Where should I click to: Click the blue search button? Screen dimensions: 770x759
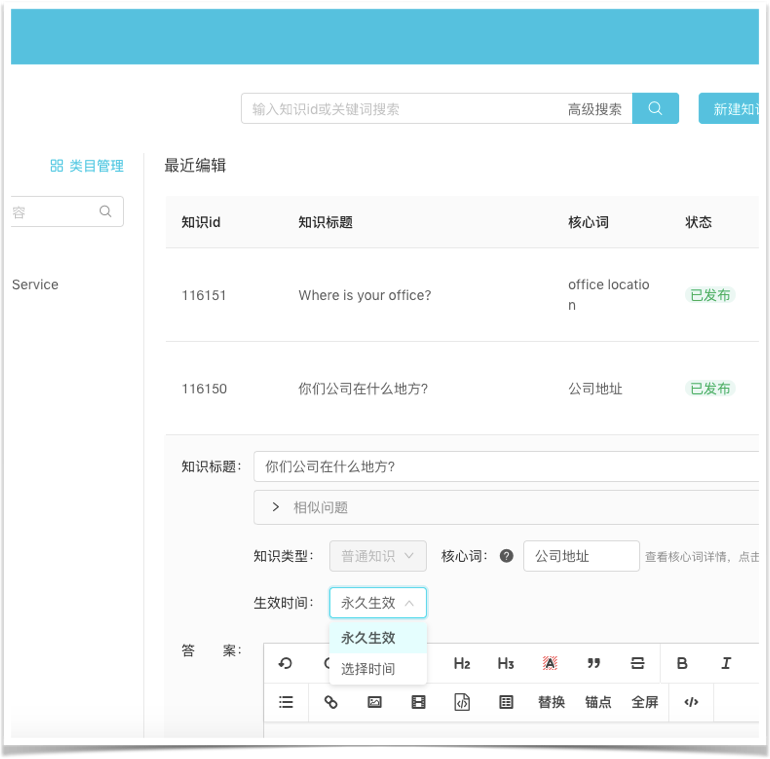point(655,109)
